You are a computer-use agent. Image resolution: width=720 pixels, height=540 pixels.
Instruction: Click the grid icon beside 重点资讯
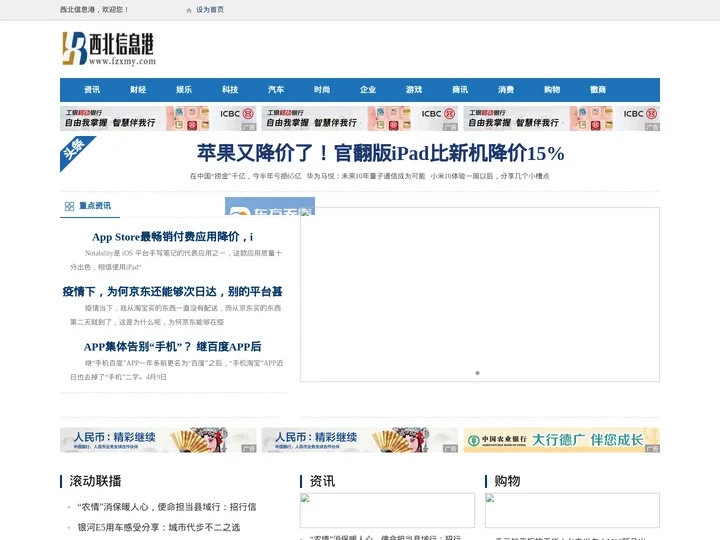(69, 206)
